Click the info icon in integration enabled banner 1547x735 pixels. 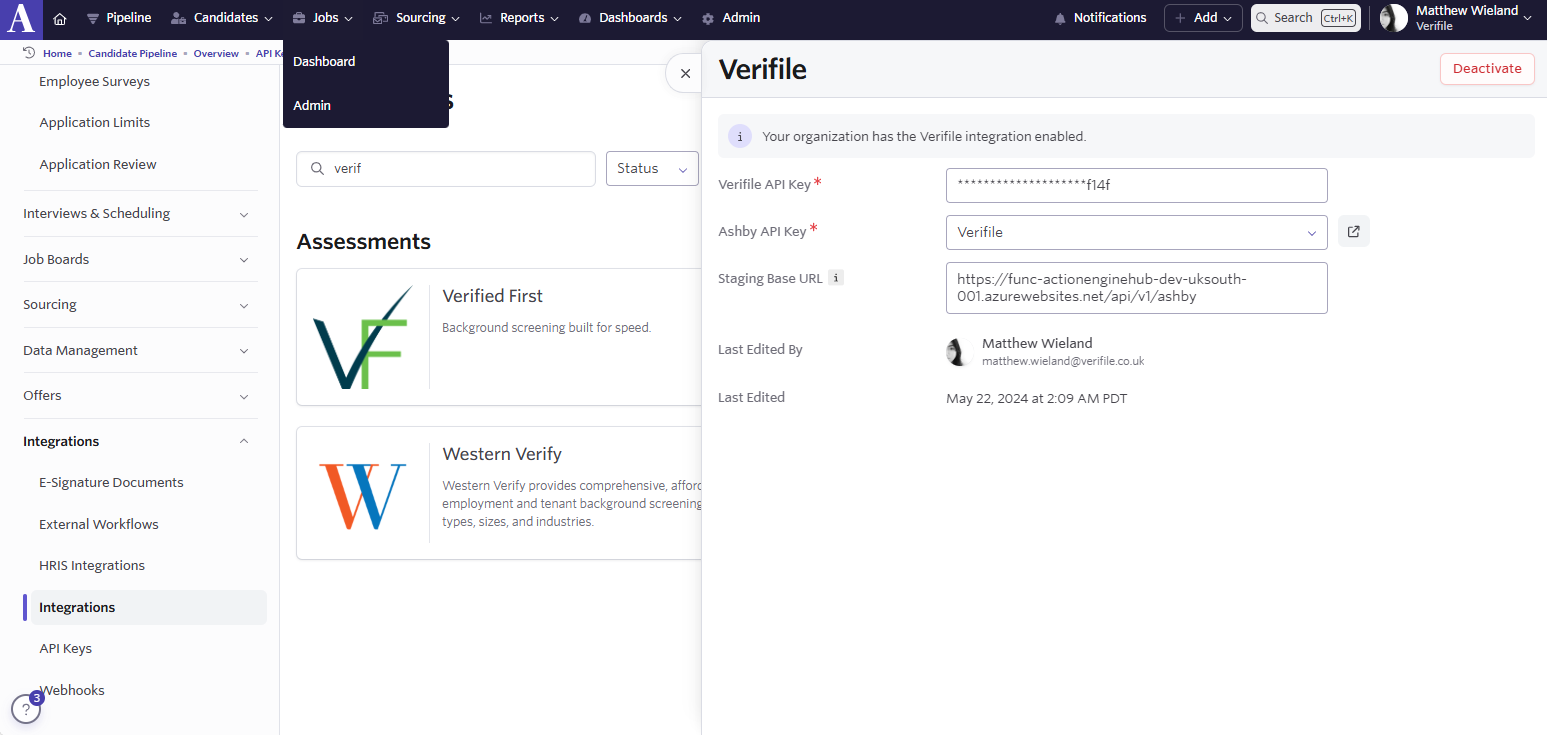tap(740, 136)
